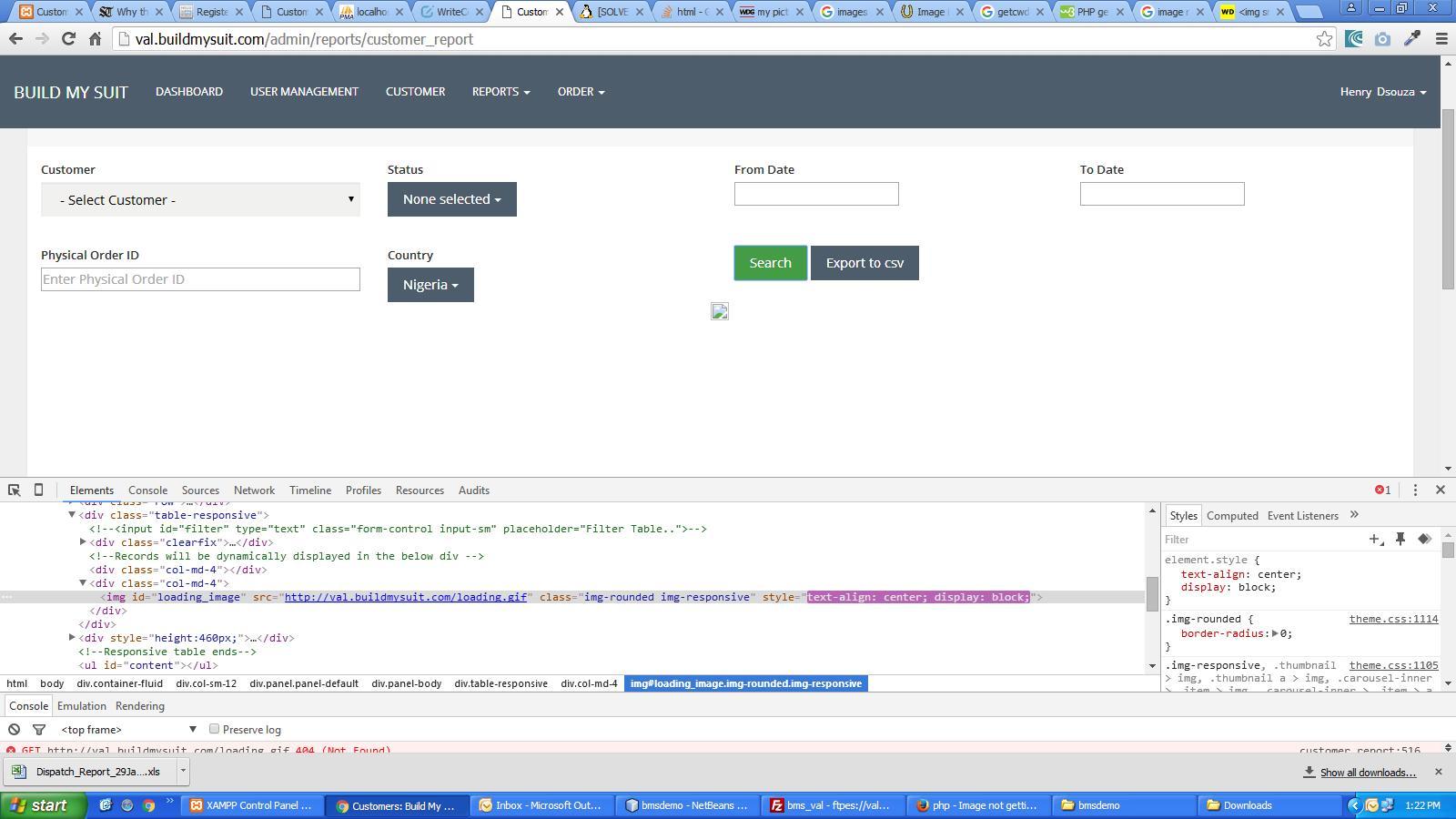The width and height of the screenshot is (1456, 819).
Task: Open the Select Customer dropdown
Action: click(200, 199)
